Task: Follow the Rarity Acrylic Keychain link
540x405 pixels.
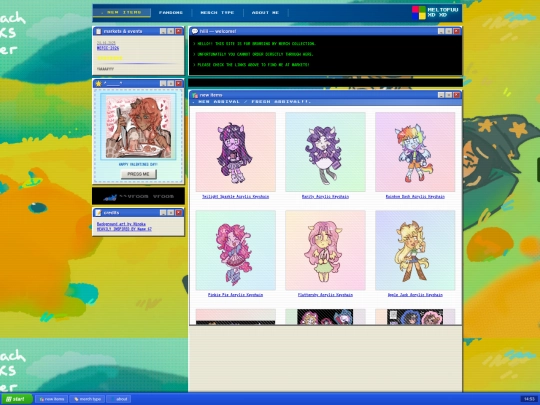Action: 325,197
